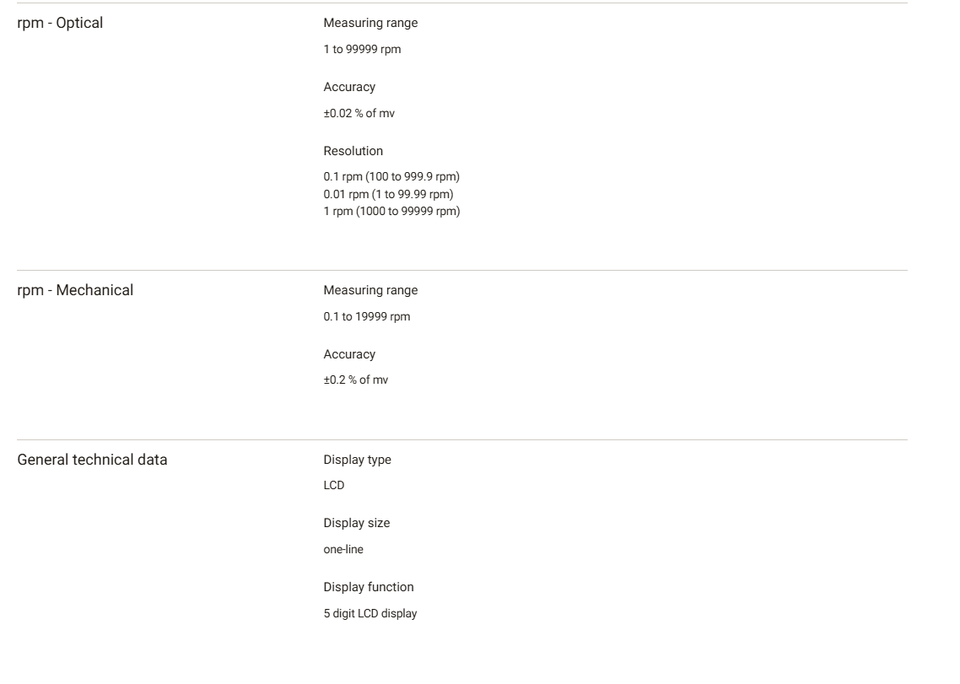
Task: Click the 1 to 99999 rpm value
Action: [x=362, y=50]
